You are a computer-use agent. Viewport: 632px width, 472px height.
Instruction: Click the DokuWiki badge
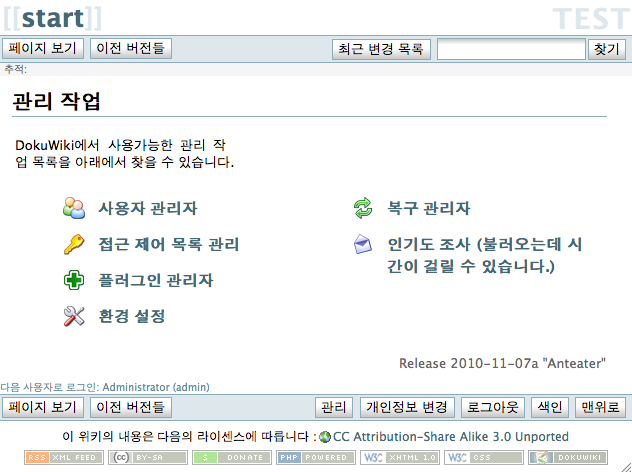(x=568, y=457)
